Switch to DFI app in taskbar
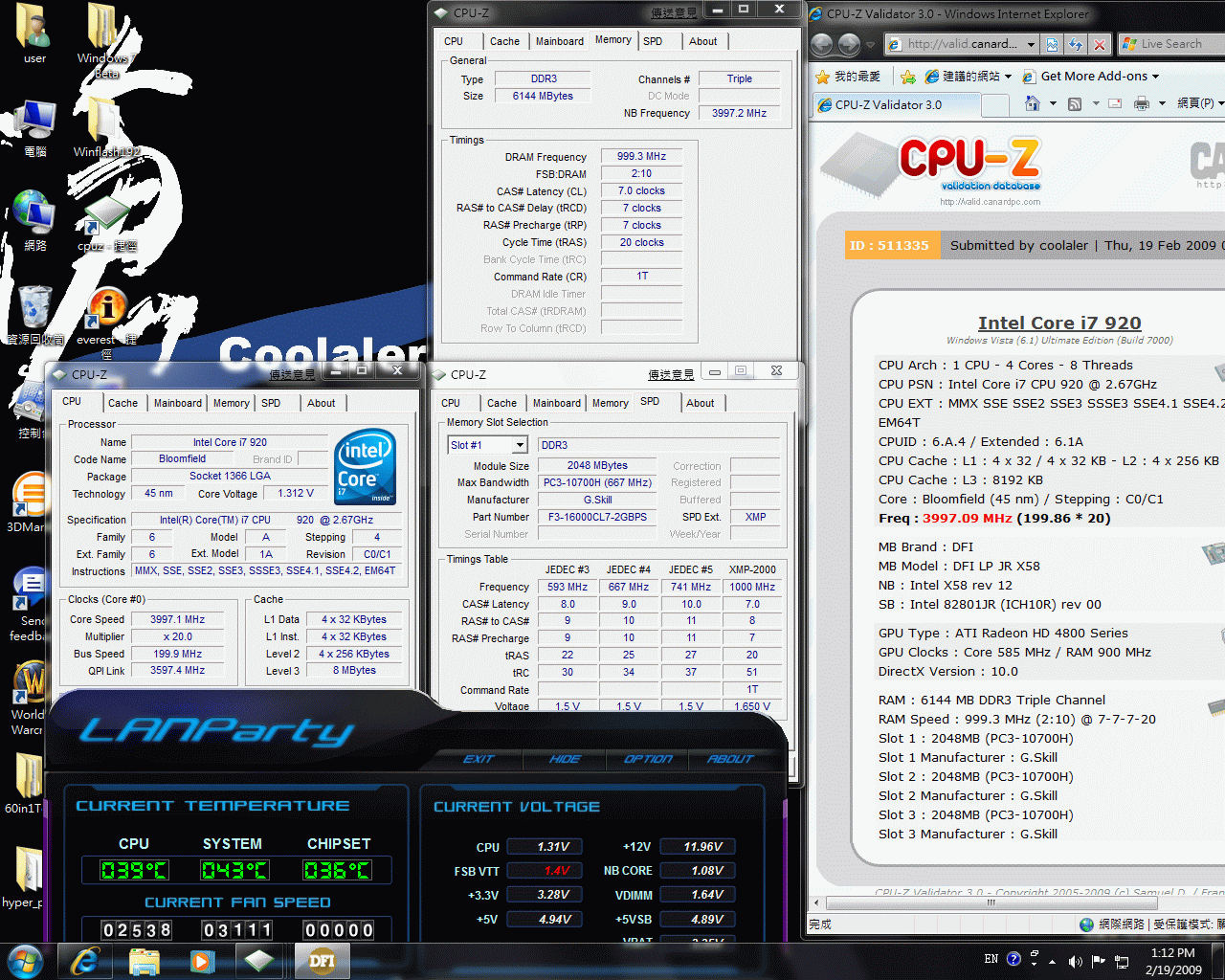The width and height of the screenshot is (1225, 980). [x=322, y=960]
